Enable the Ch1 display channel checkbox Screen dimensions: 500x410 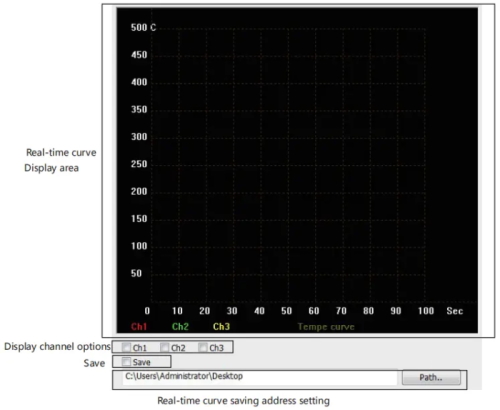point(126,347)
